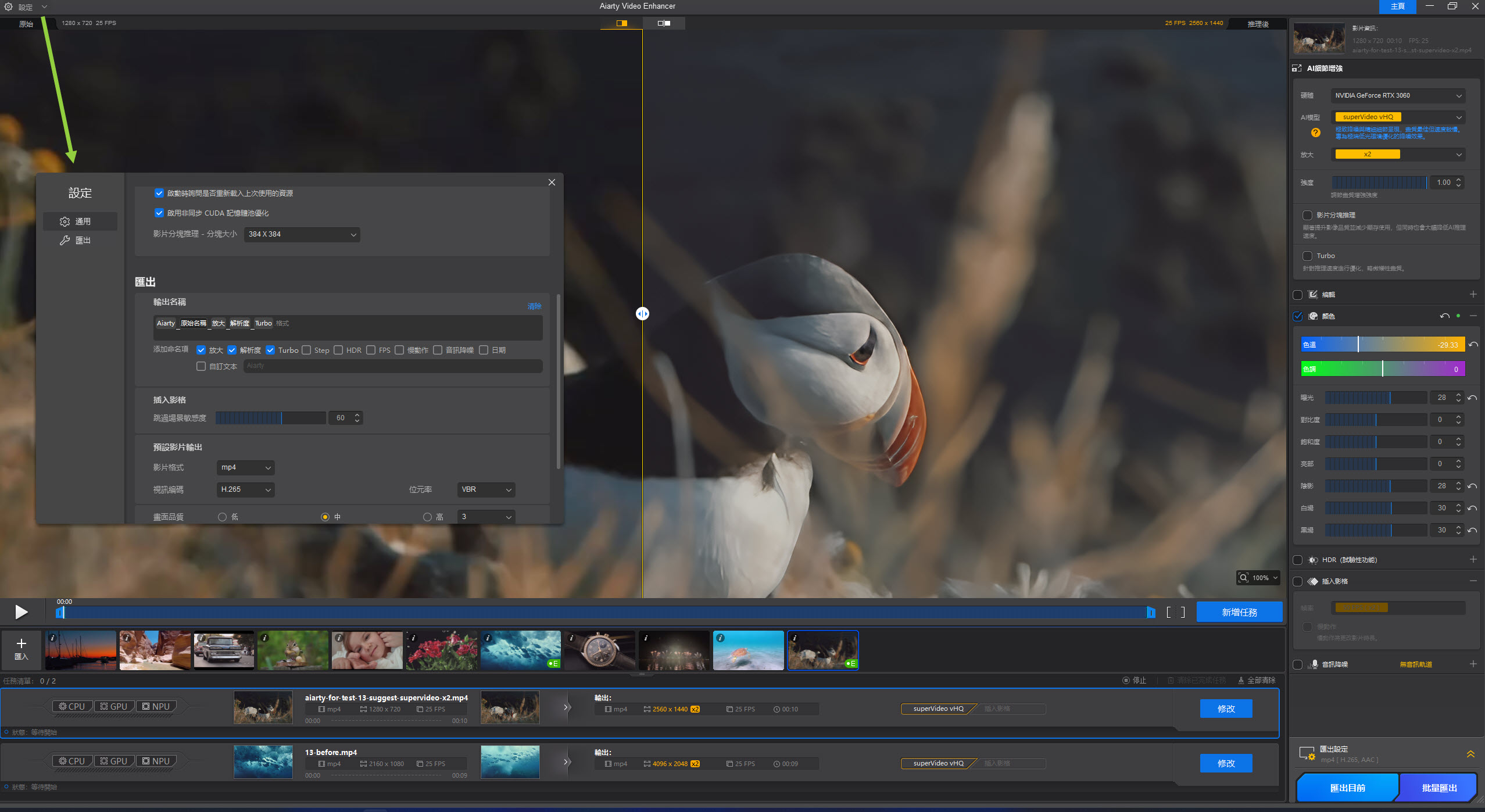Screen dimensions: 1485x812
Task: Reset color temperature with undo arrow
Action: (x=1473, y=345)
